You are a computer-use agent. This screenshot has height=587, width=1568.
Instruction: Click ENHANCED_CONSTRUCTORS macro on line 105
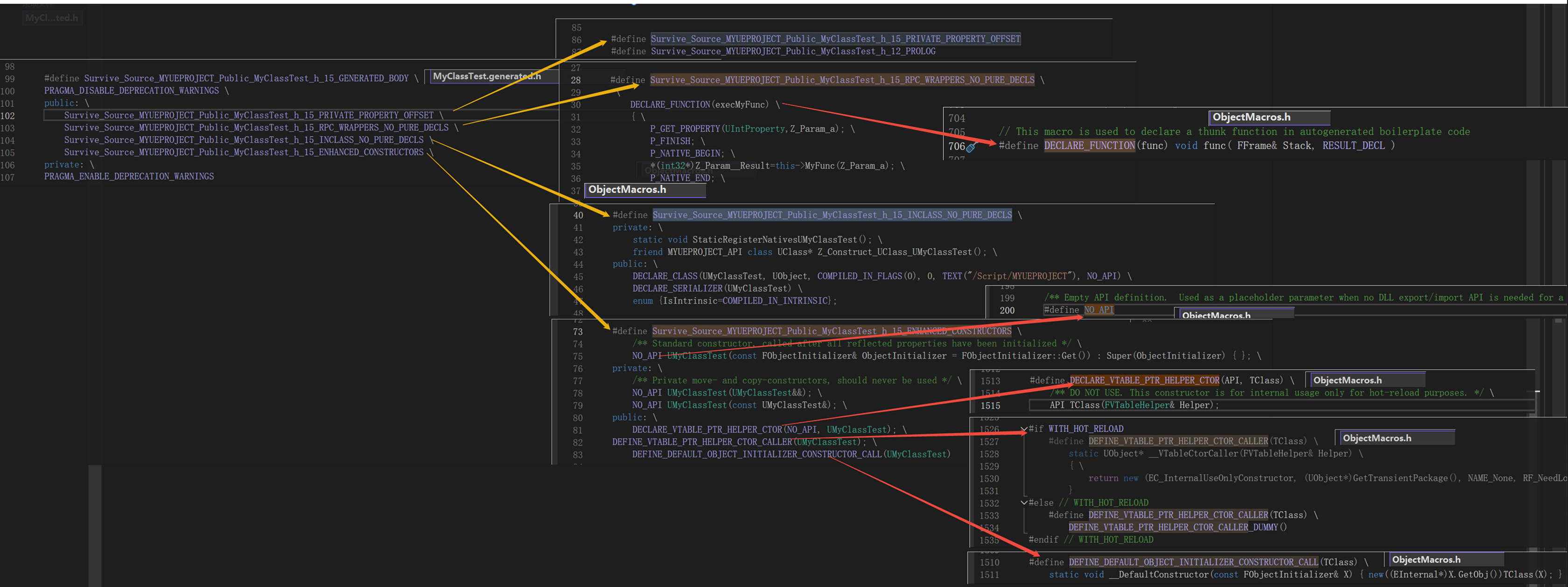(x=244, y=152)
